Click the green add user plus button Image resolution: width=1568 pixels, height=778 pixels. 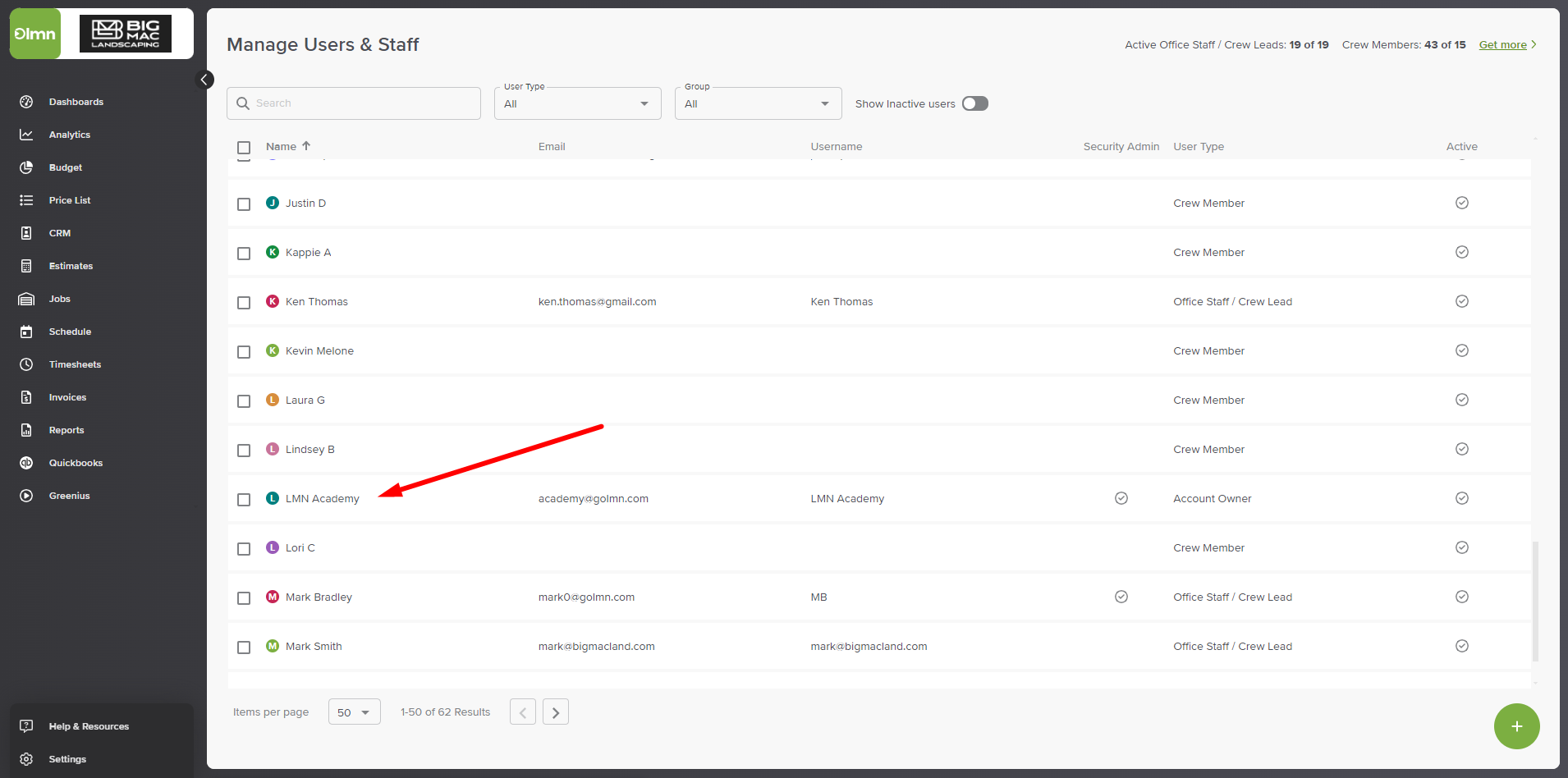click(x=1516, y=726)
